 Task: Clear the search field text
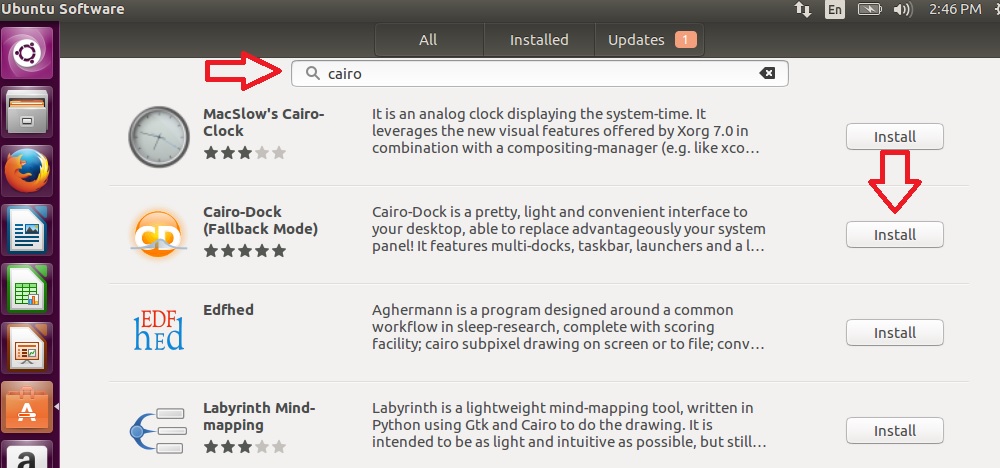[x=767, y=73]
